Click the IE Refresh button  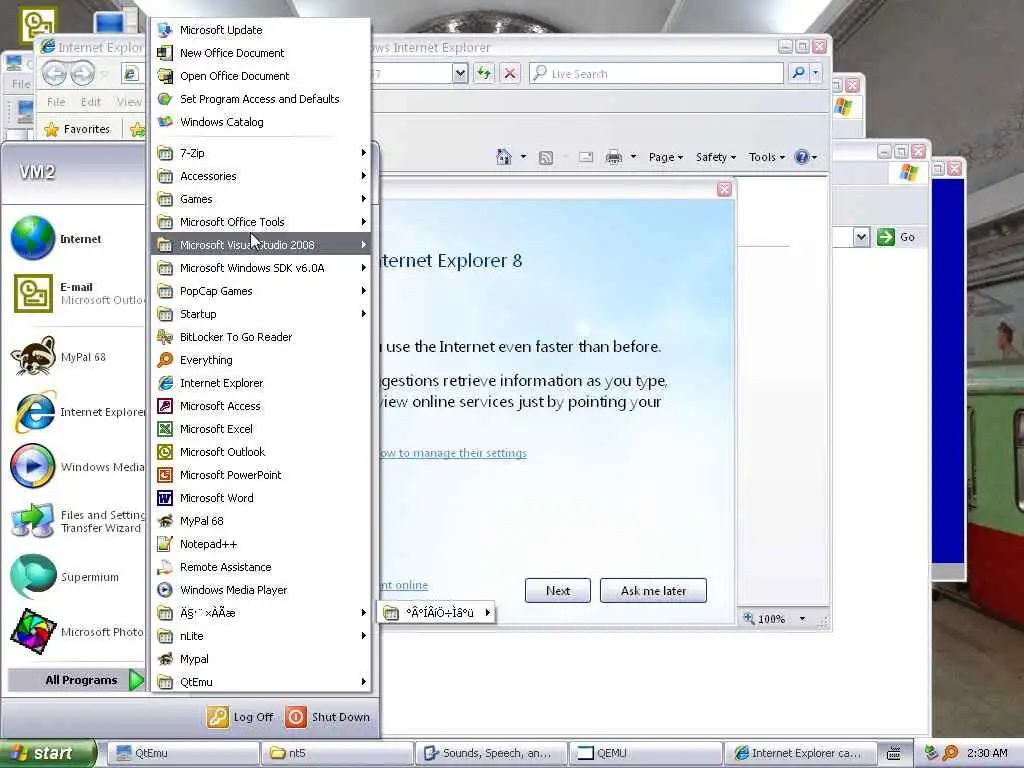pos(484,73)
